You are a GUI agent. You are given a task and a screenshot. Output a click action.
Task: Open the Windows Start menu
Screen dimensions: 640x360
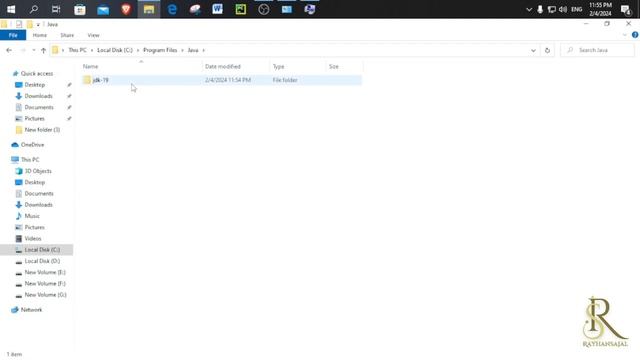11,9
